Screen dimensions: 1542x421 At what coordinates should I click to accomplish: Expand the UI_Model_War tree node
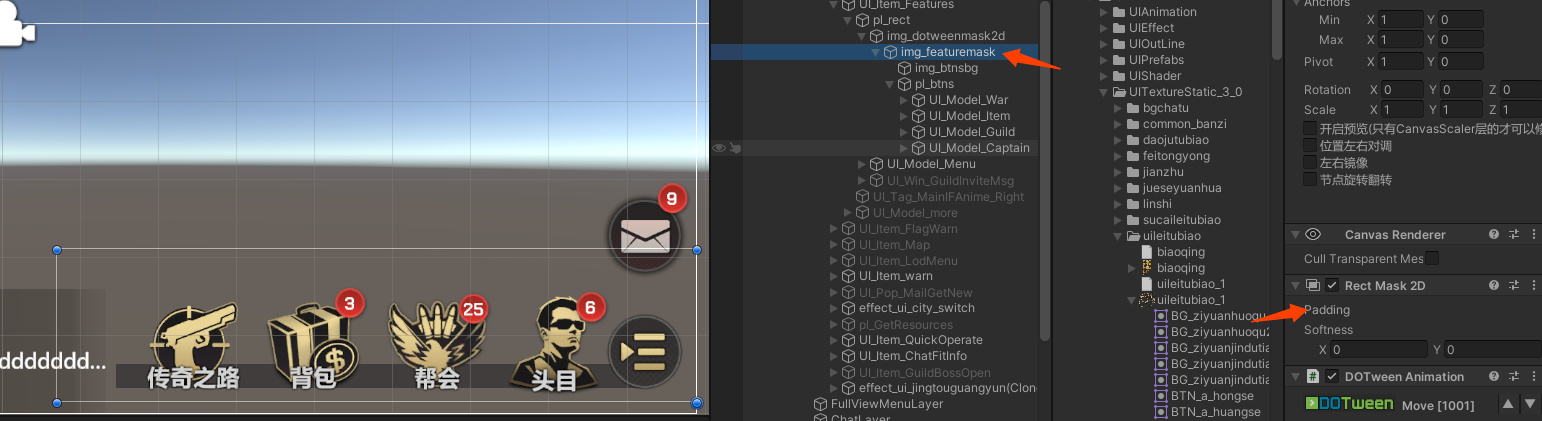point(904,100)
